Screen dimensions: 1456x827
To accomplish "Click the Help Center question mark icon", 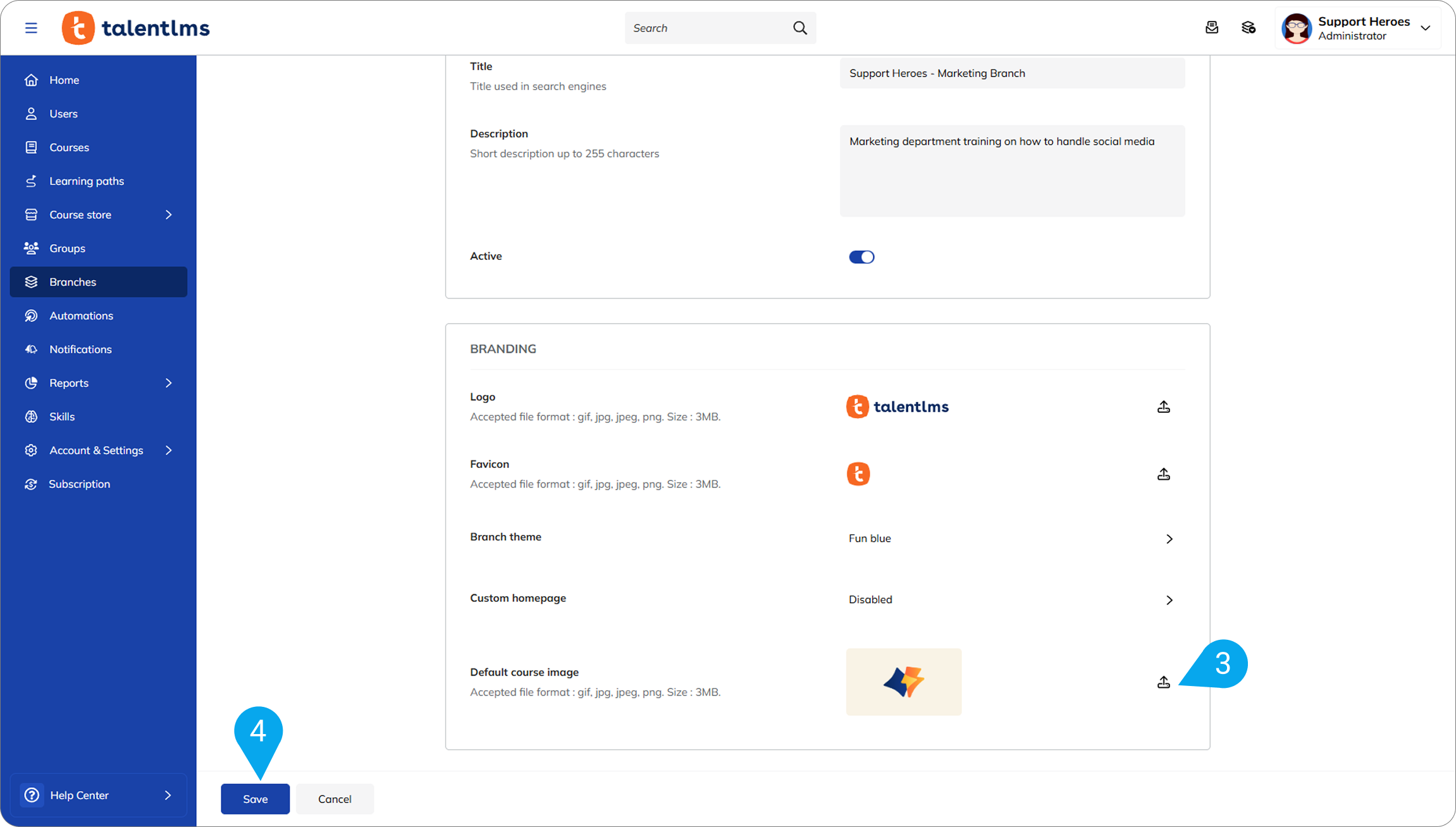I will (32, 795).
